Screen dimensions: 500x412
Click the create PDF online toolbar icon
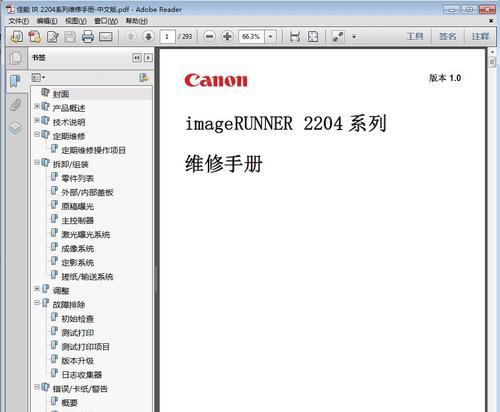(x=17, y=36)
